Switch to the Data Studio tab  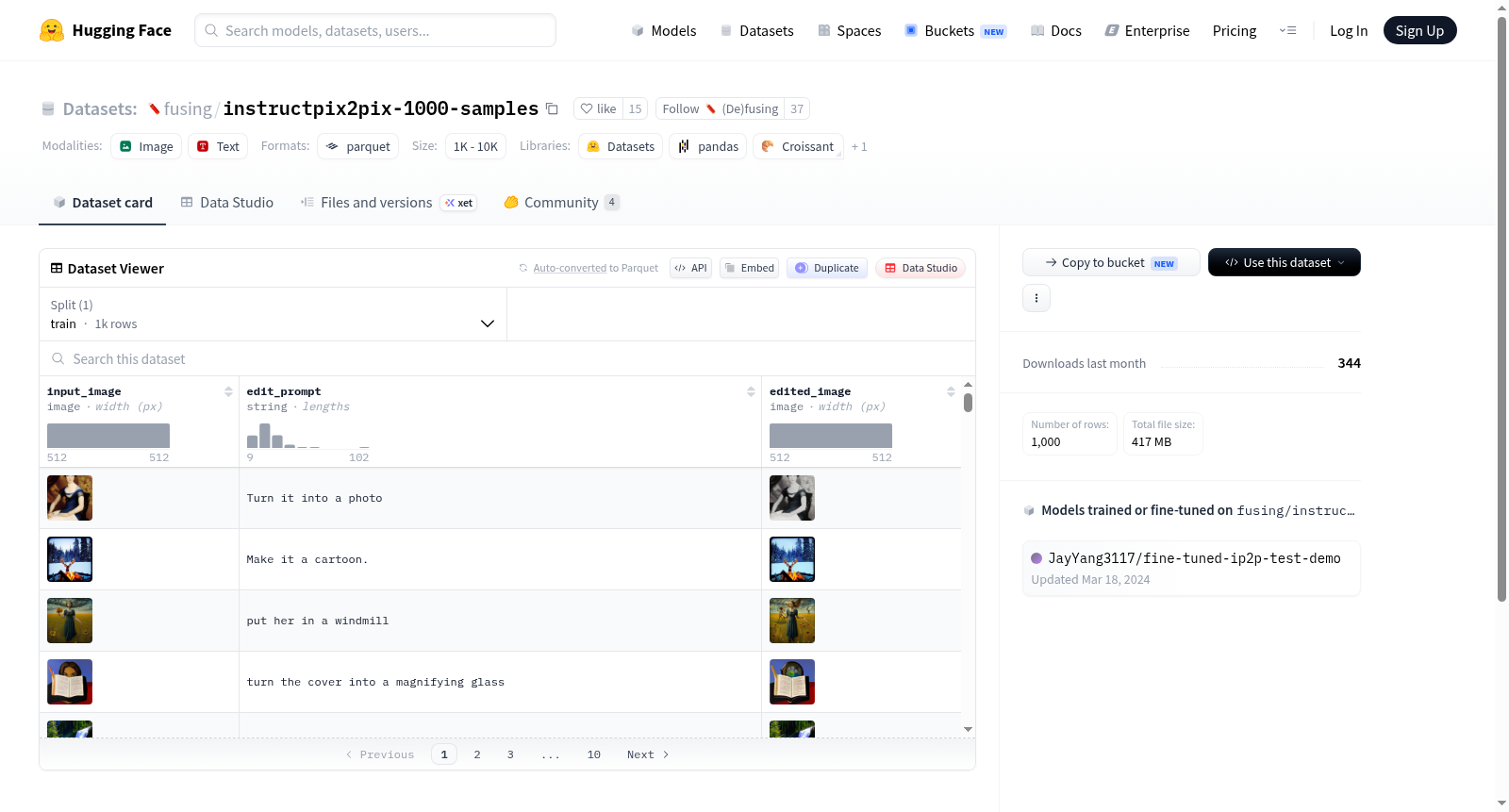click(x=226, y=202)
